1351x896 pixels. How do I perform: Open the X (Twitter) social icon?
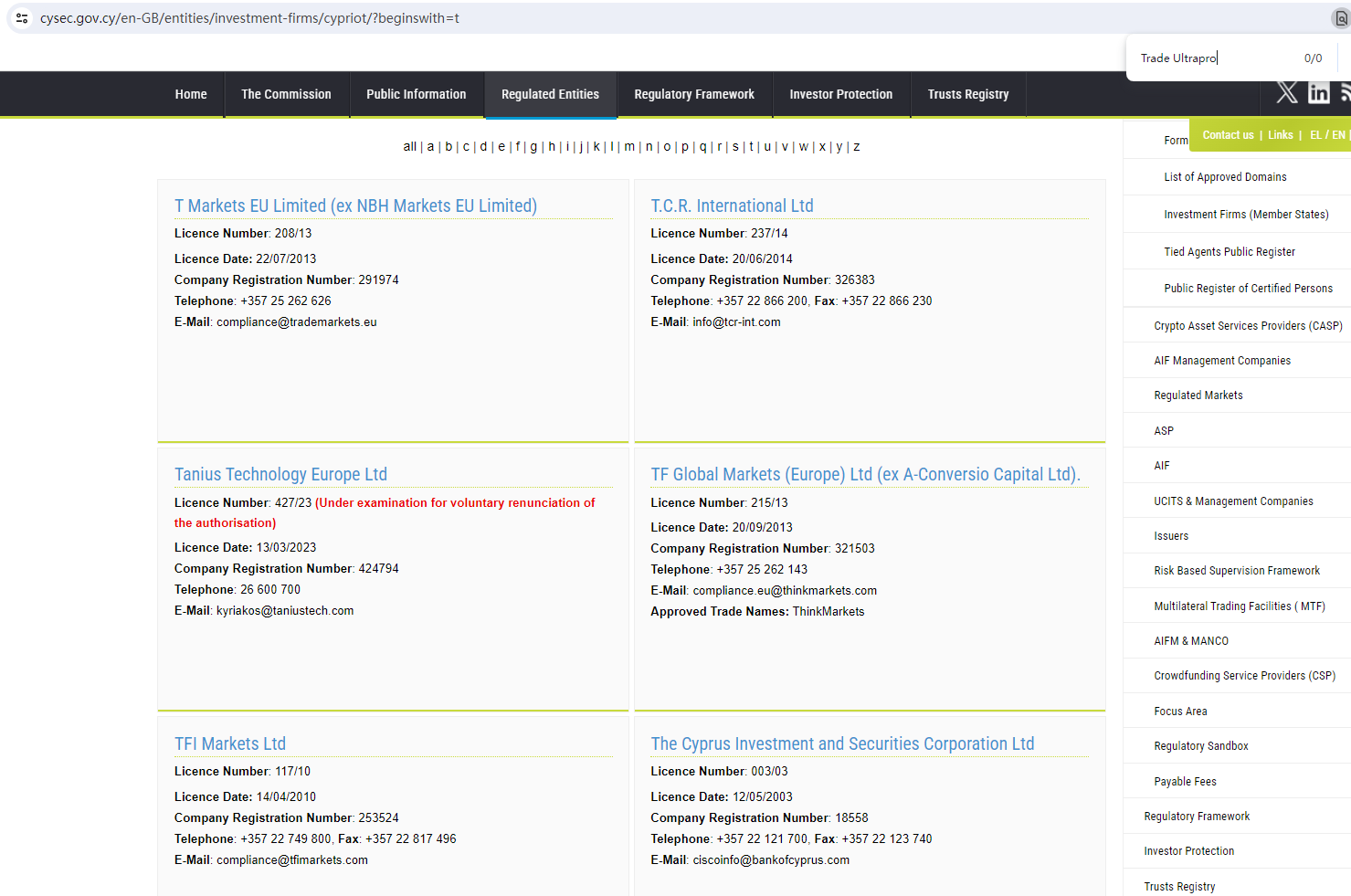pyautogui.click(x=1286, y=92)
